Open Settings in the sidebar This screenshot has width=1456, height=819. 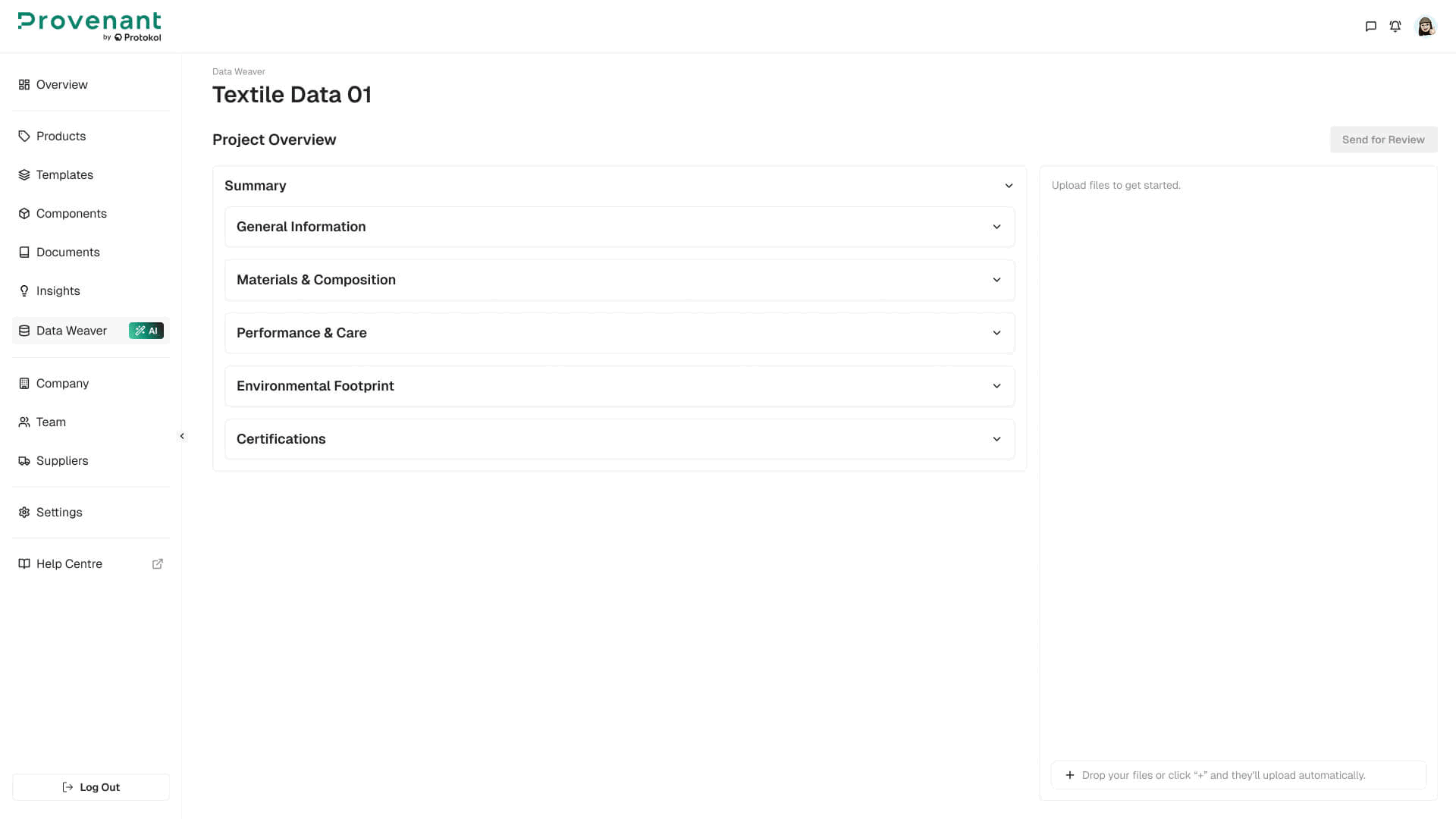(x=91, y=513)
